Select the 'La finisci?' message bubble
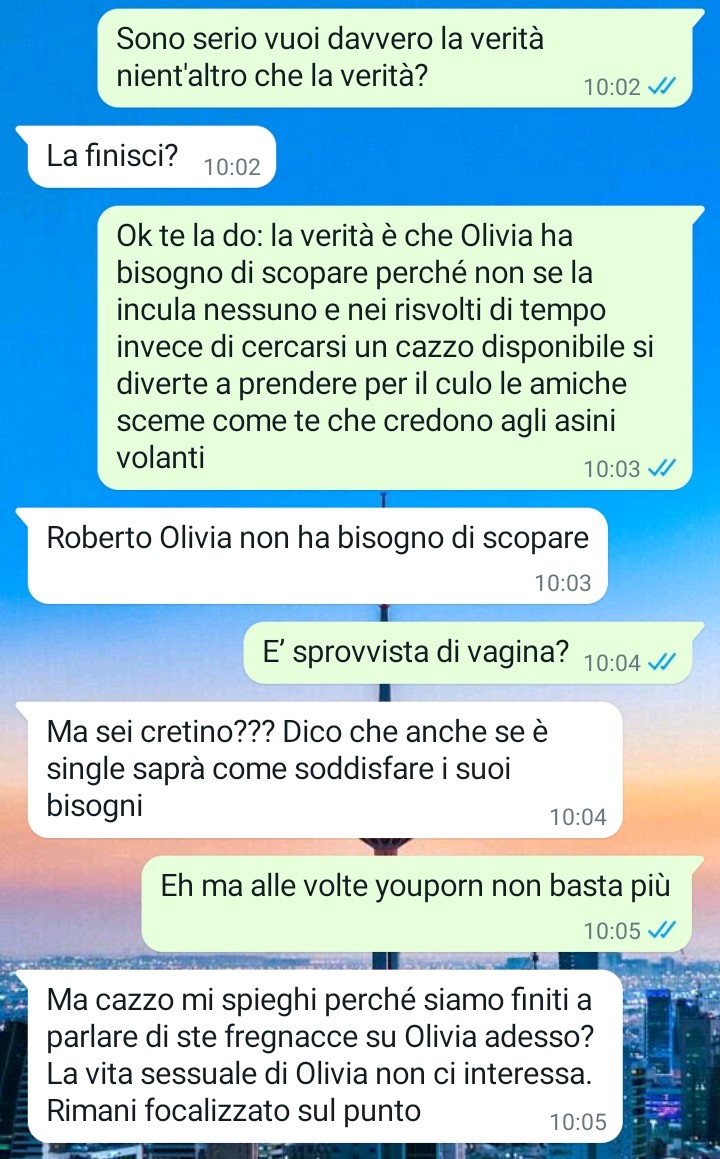The height and width of the screenshot is (1159, 720). click(152, 157)
